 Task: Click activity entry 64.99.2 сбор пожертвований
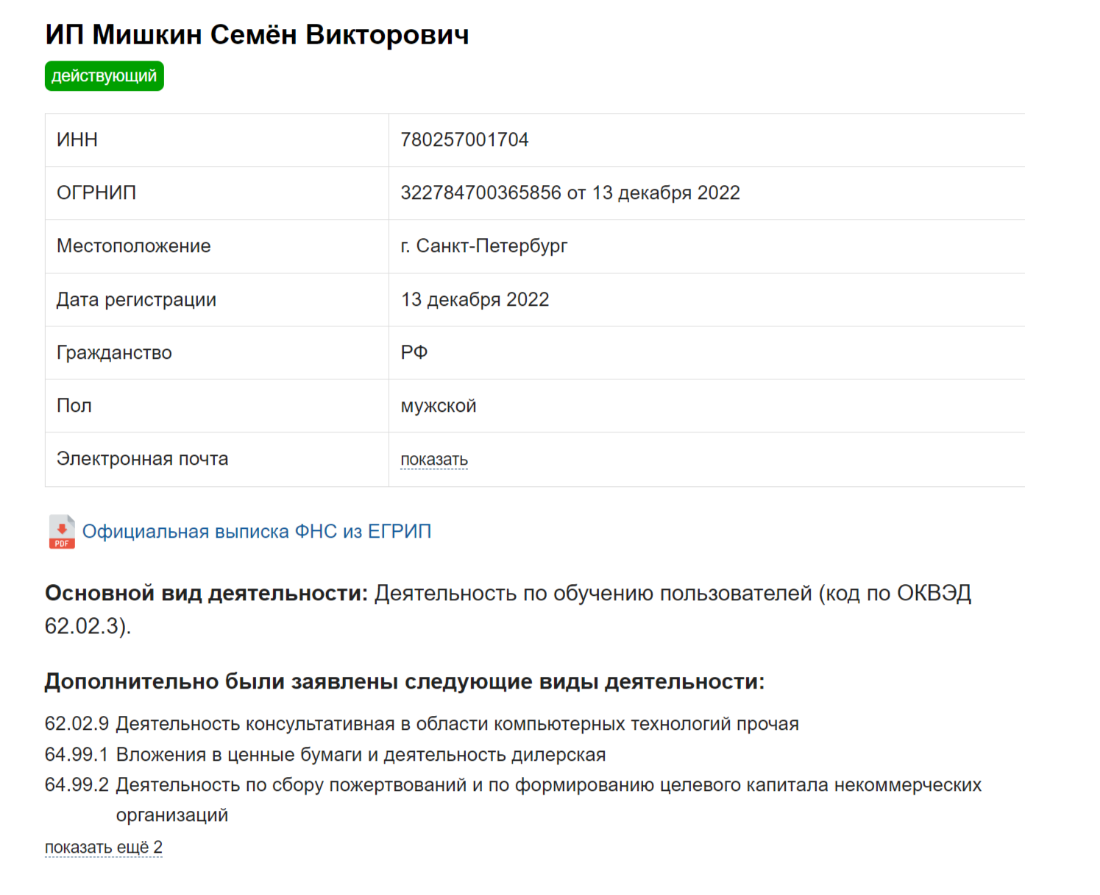514,800
